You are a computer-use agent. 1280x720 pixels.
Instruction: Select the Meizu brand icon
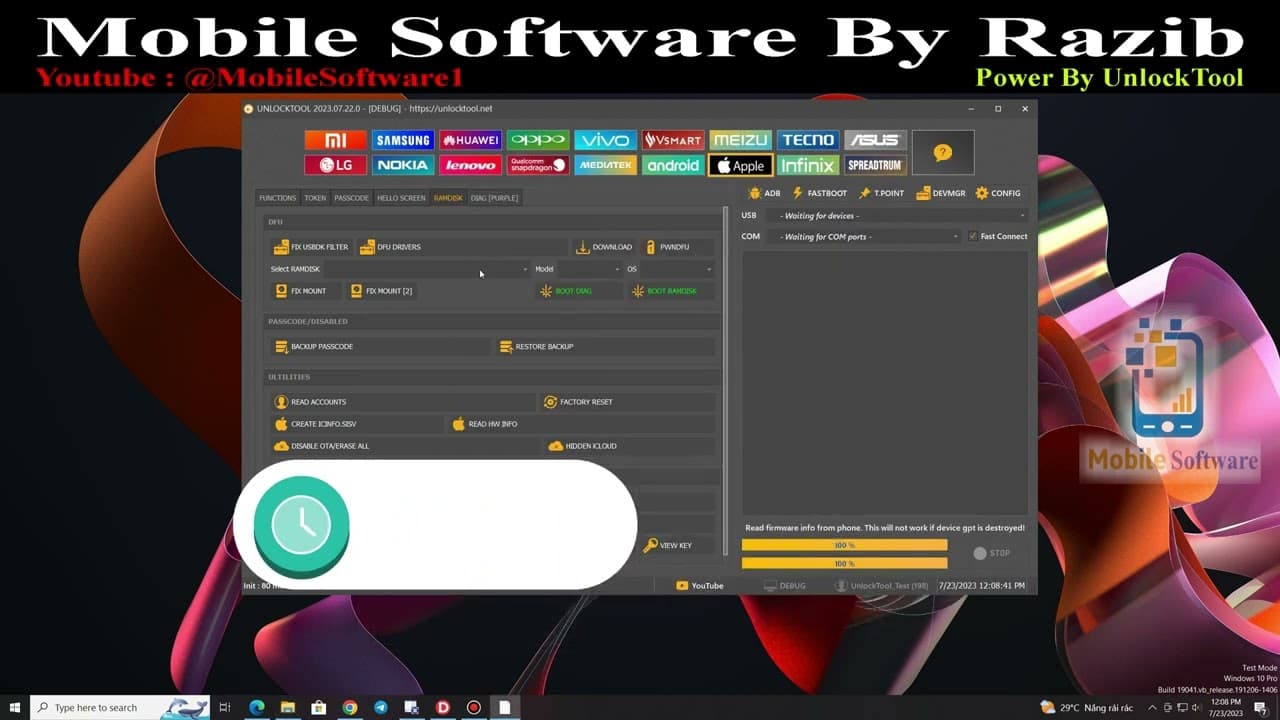[x=741, y=140]
